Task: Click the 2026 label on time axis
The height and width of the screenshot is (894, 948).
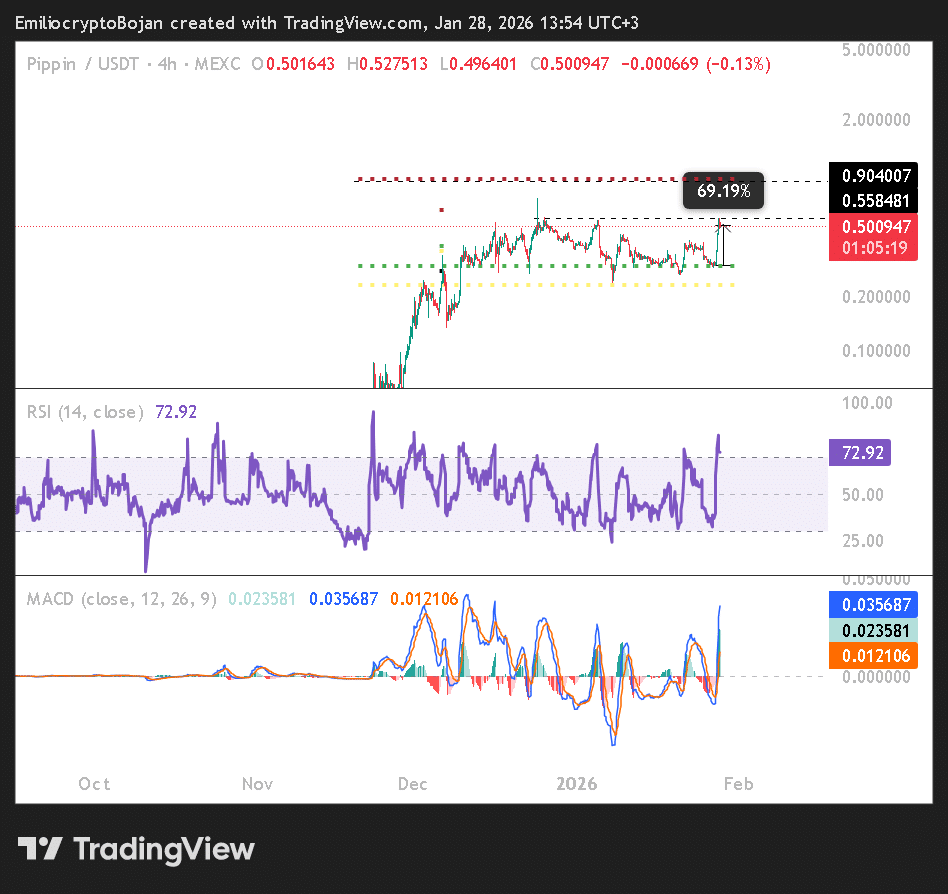Action: tap(576, 783)
